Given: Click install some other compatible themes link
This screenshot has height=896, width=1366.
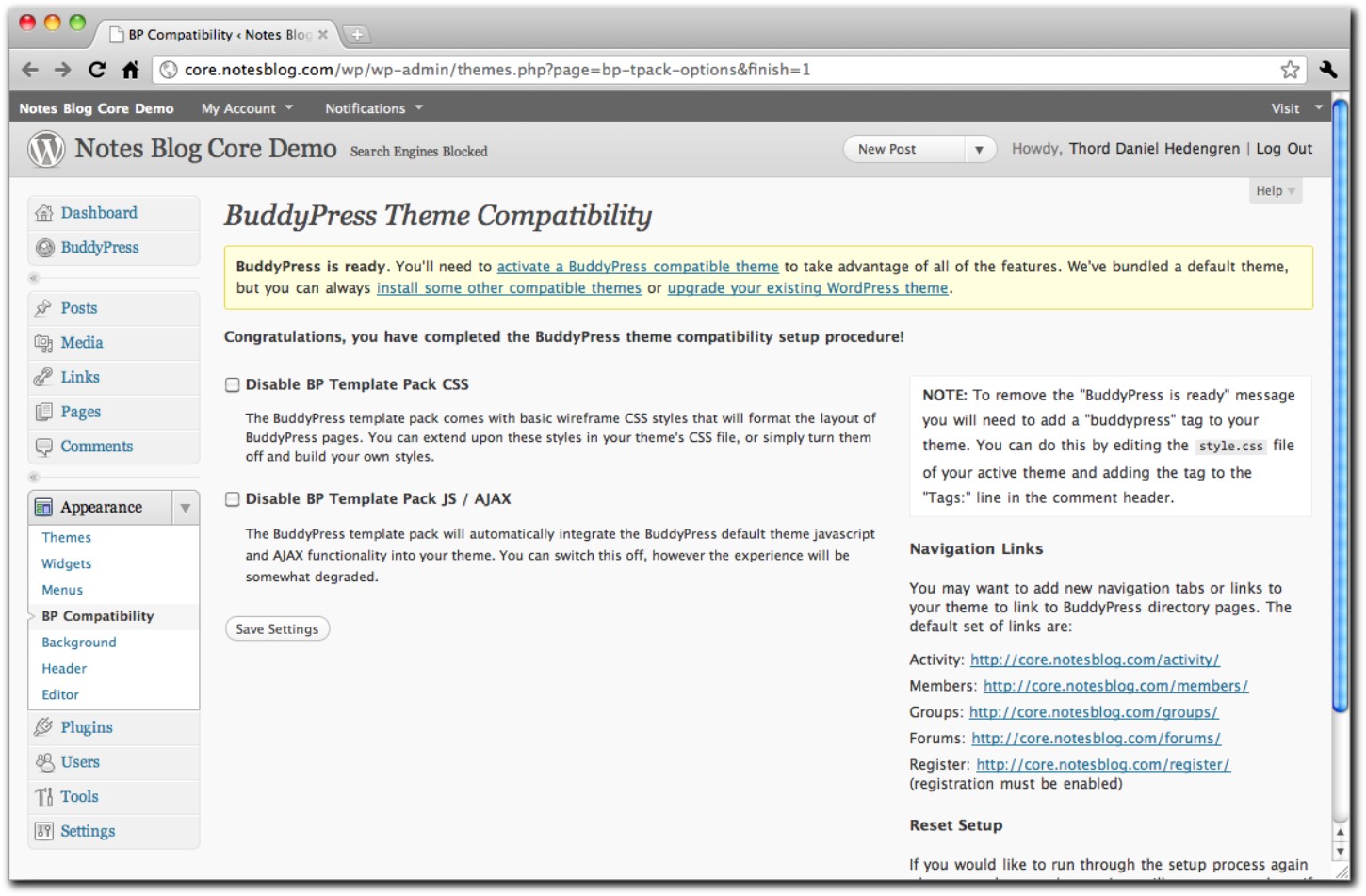Looking at the screenshot, I should click(509, 288).
